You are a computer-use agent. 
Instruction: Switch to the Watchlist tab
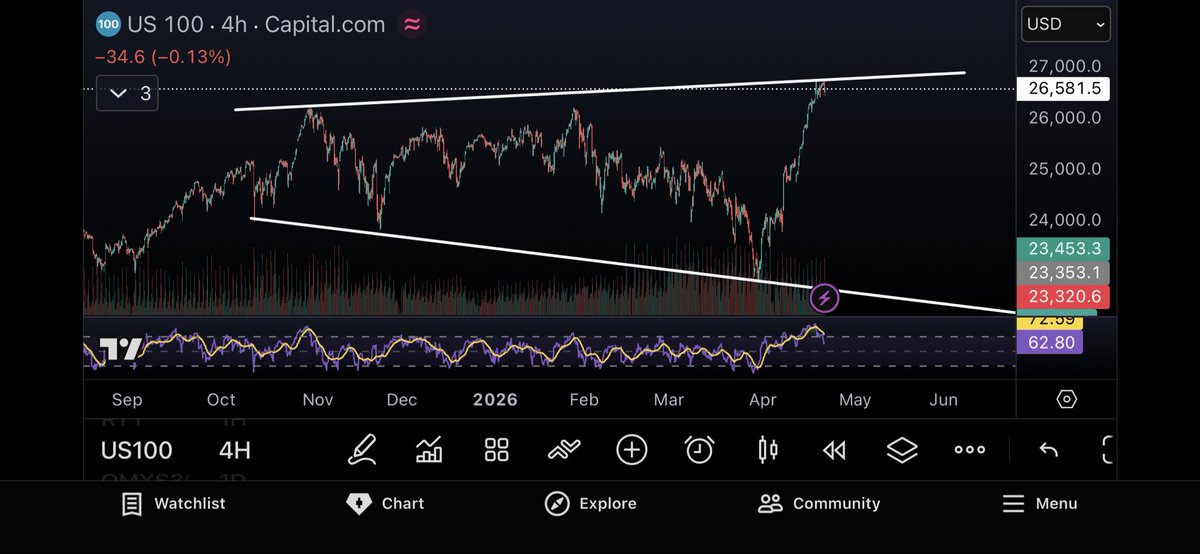click(173, 504)
